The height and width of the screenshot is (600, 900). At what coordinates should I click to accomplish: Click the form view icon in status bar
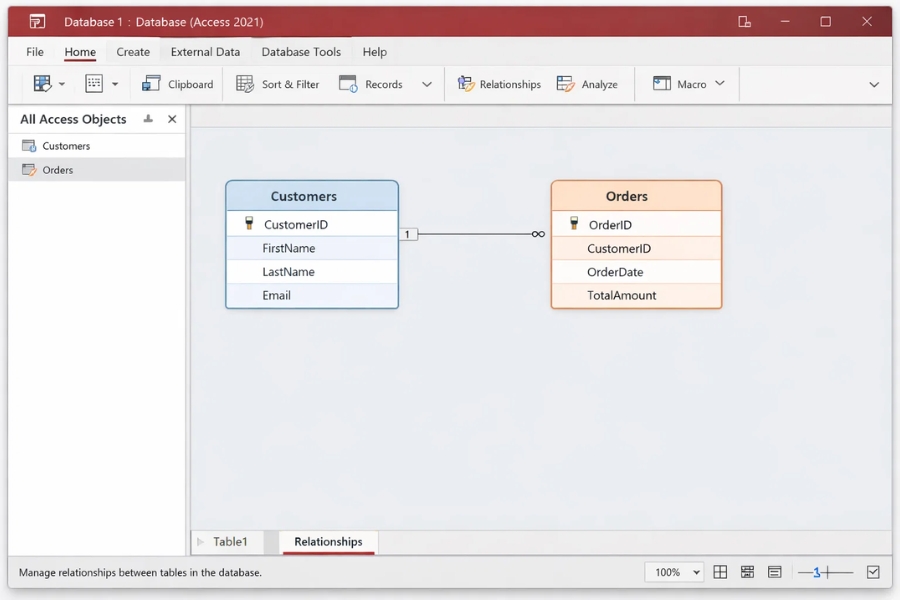tap(775, 572)
